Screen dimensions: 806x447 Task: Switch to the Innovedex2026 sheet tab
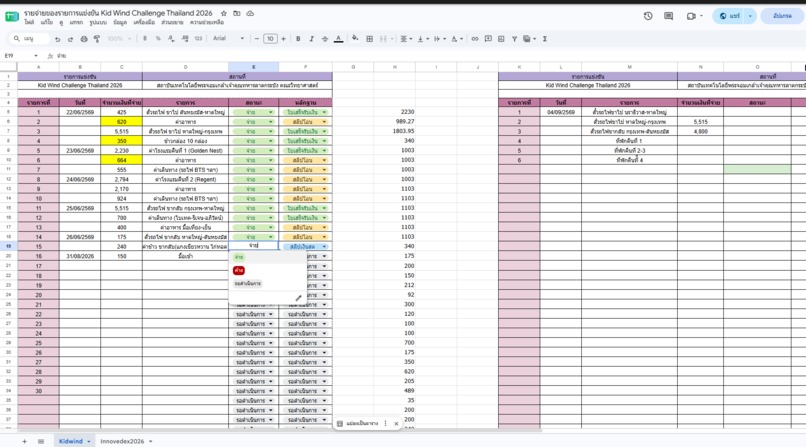122,441
